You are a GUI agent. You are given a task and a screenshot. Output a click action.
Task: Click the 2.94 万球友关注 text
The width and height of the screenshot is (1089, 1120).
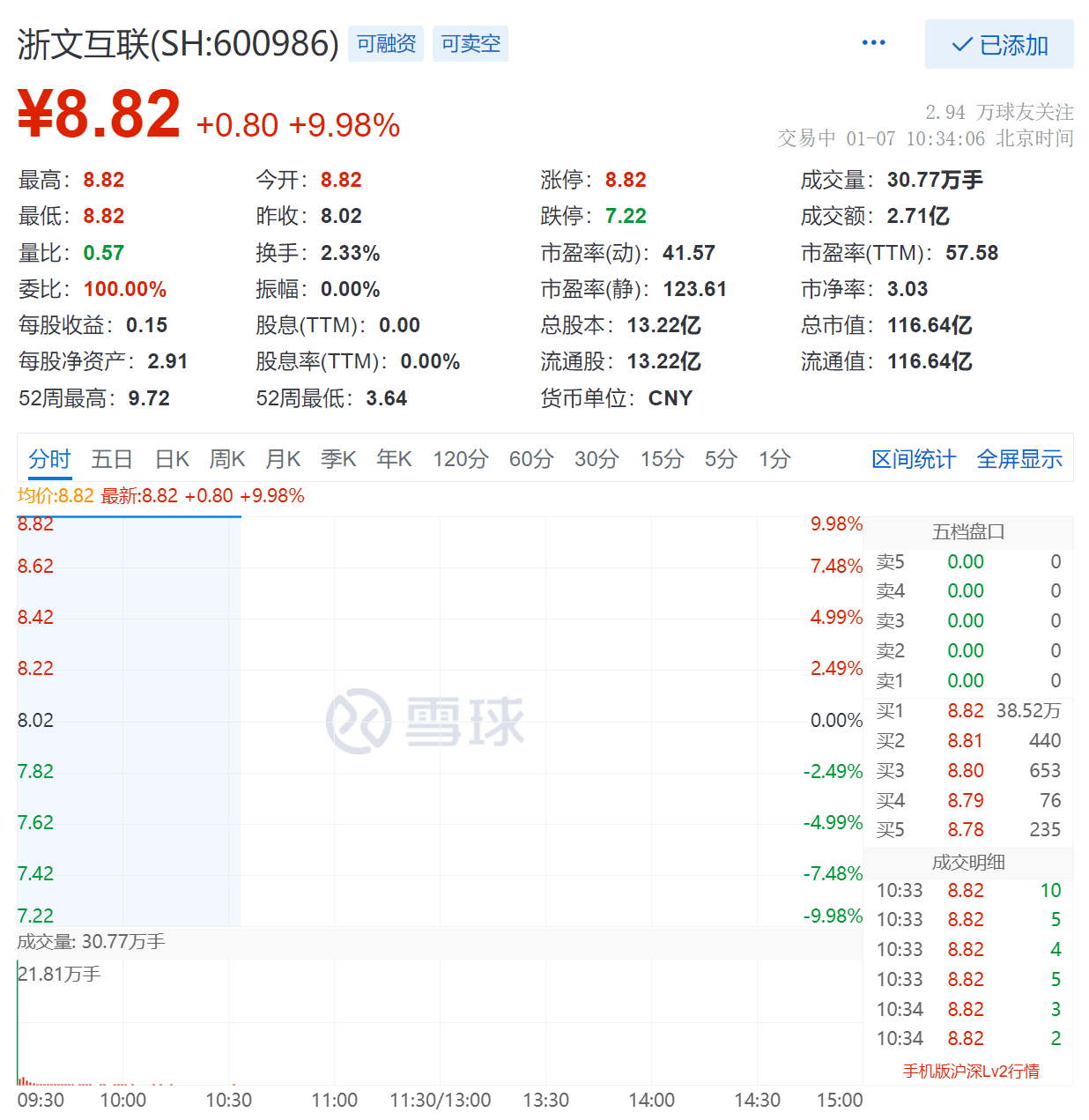[x=999, y=112]
